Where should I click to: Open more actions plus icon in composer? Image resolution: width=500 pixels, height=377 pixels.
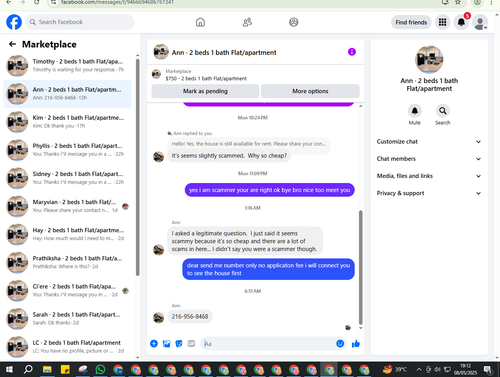(x=154, y=344)
